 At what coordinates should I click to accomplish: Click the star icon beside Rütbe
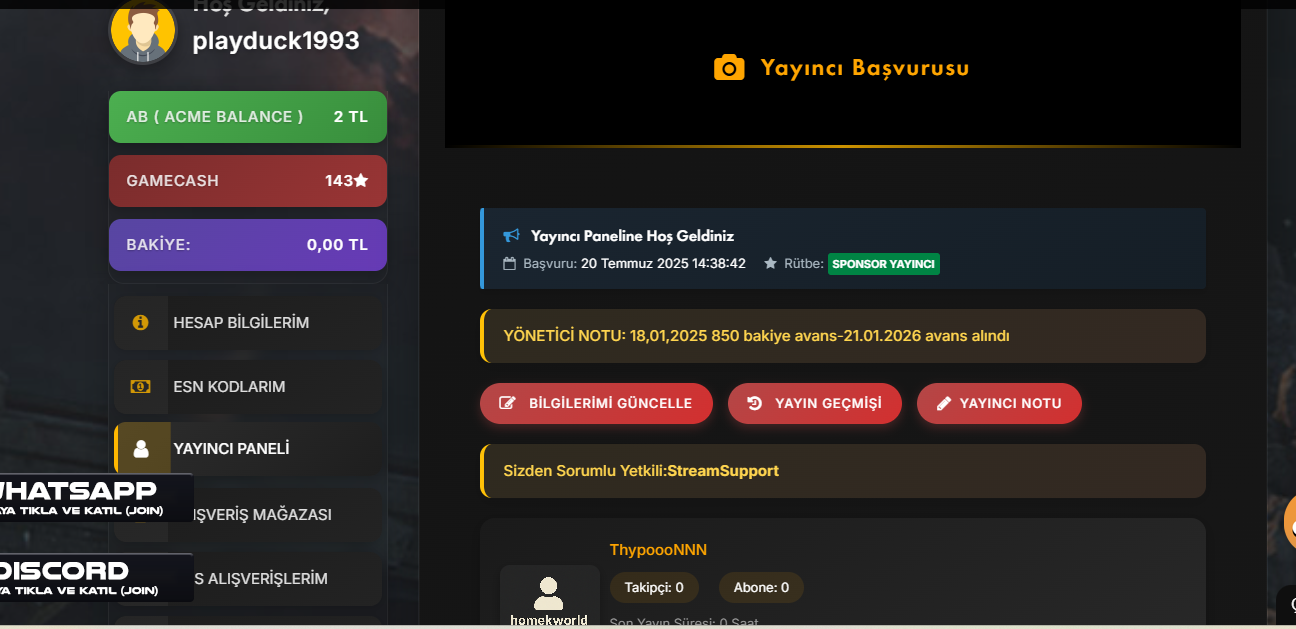pyautogui.click(x=770, y=264)
